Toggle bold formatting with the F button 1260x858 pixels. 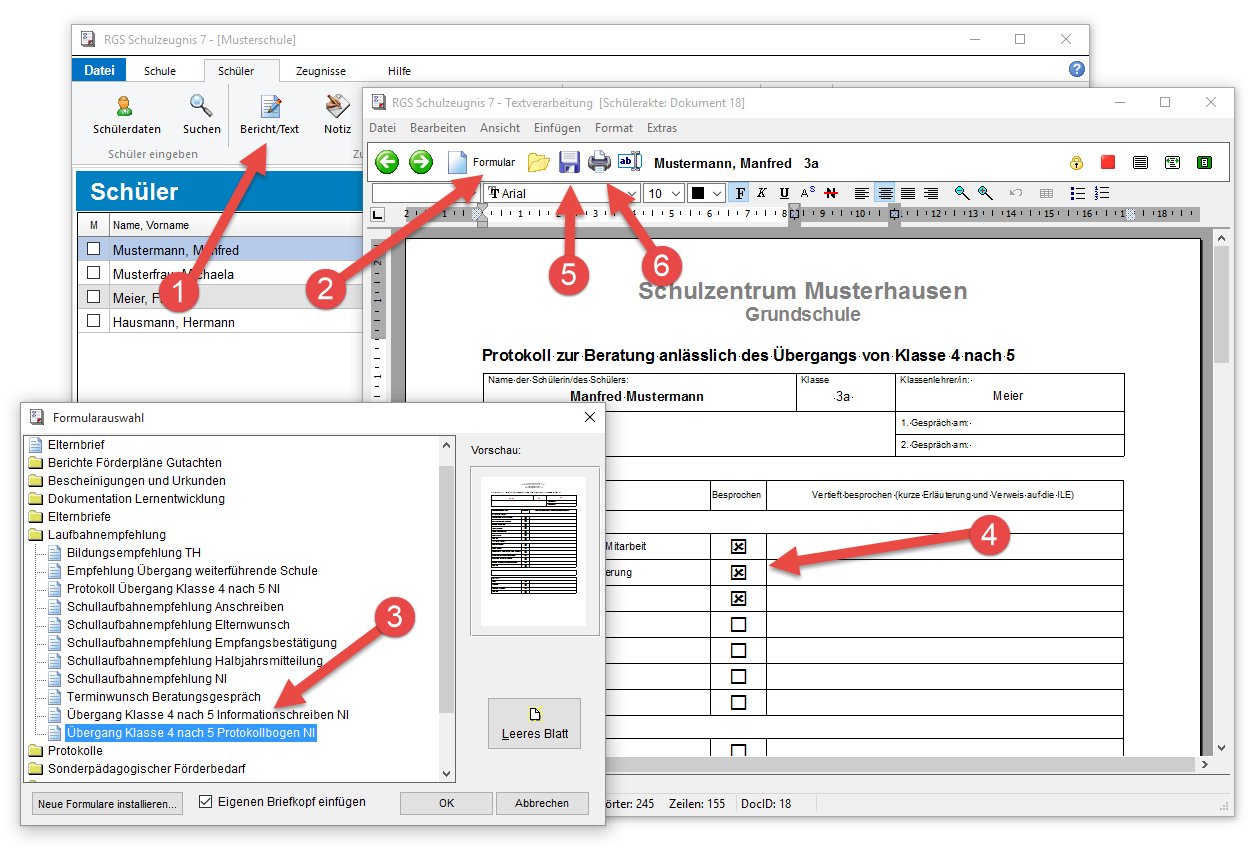pos(740,193)
